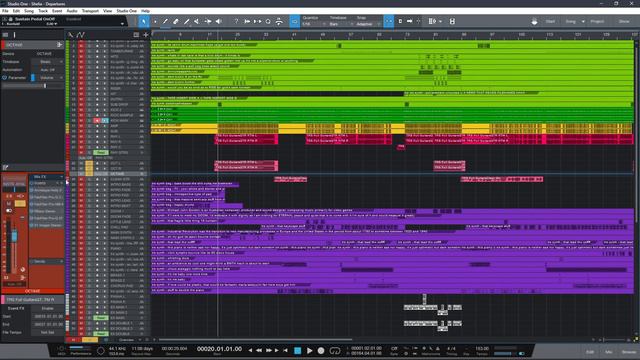
Task: Click the Show button at top right
Action: (x=624, y=21)
